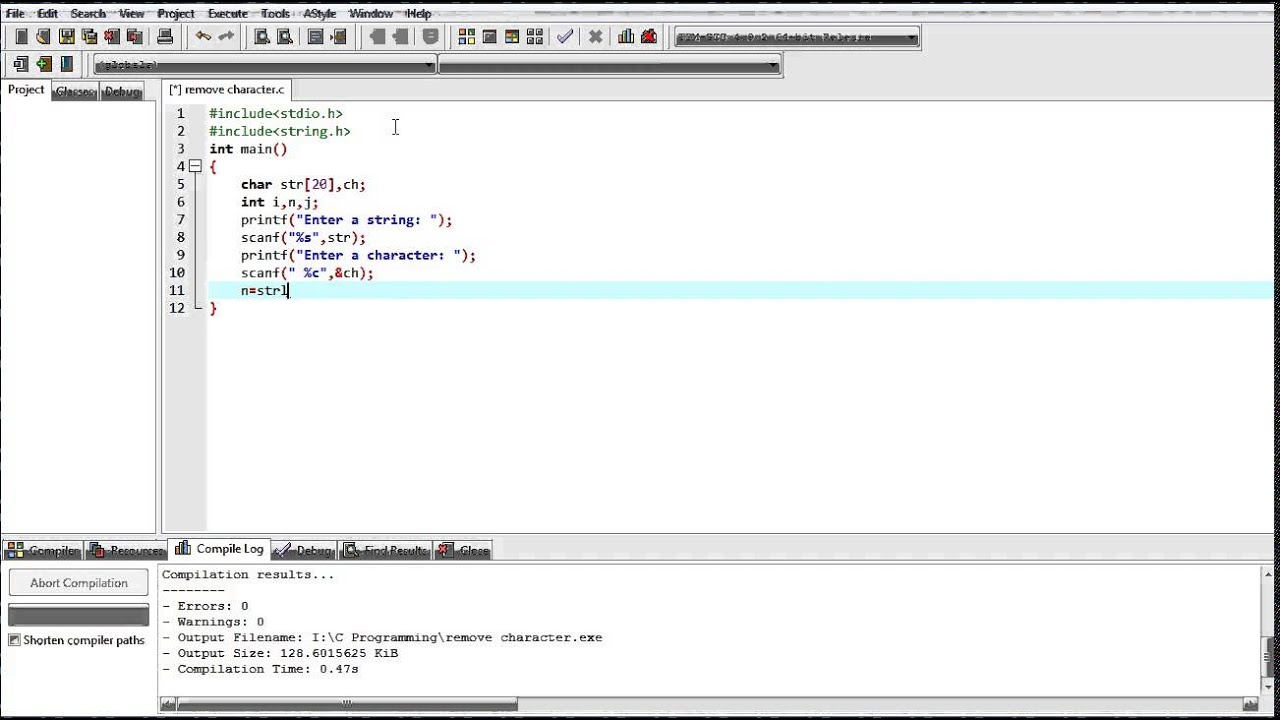
Task: Click the #include<string.h> code line
Action: pos(280,131)
